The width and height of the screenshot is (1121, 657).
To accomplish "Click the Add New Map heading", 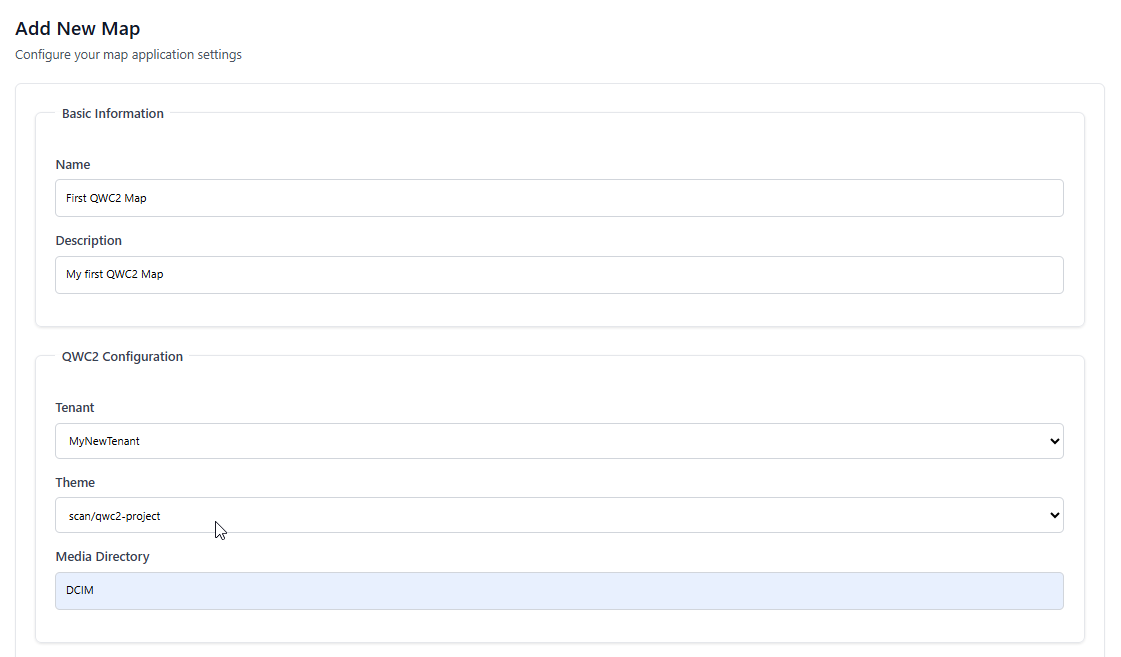I will click(x=78, y=29).
